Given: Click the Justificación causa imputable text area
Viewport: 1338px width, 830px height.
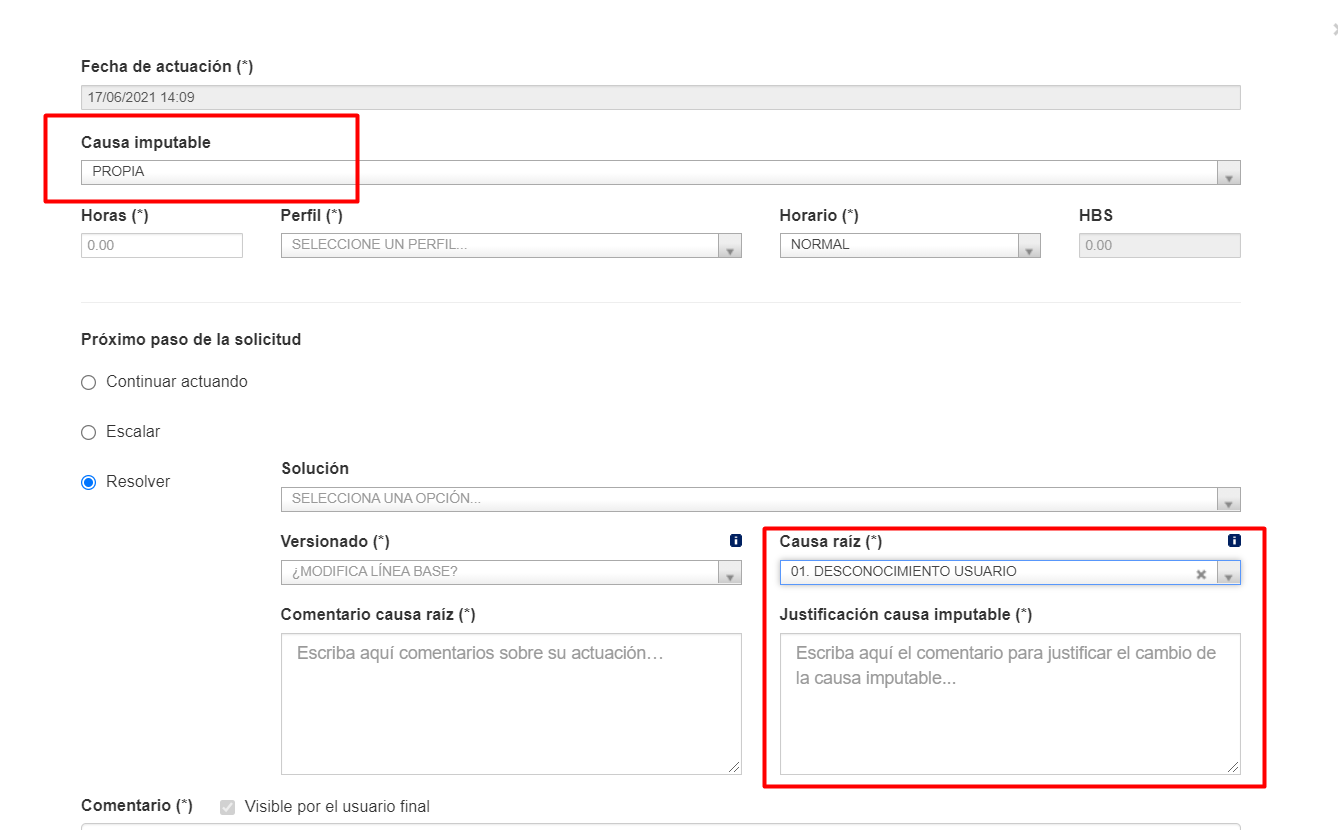Looking at the screenshot, I should [1010, 704].
